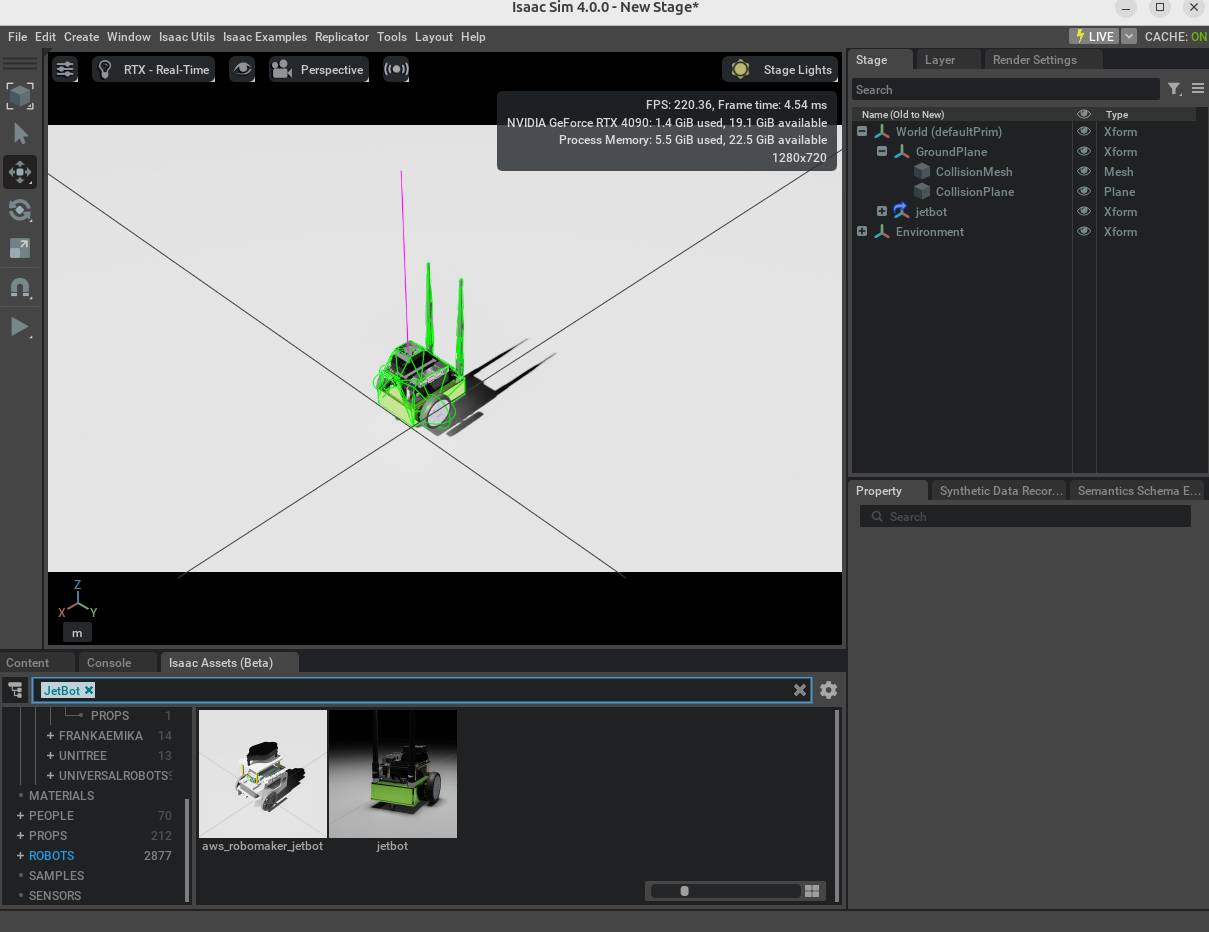
Task: Activate the Rotate tool
Action: [20, 210]
